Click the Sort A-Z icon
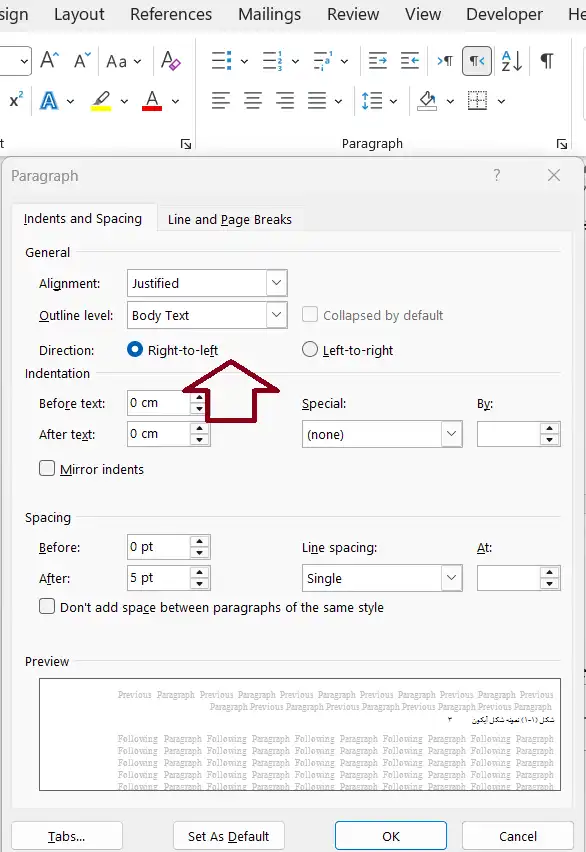 (512, 61)
